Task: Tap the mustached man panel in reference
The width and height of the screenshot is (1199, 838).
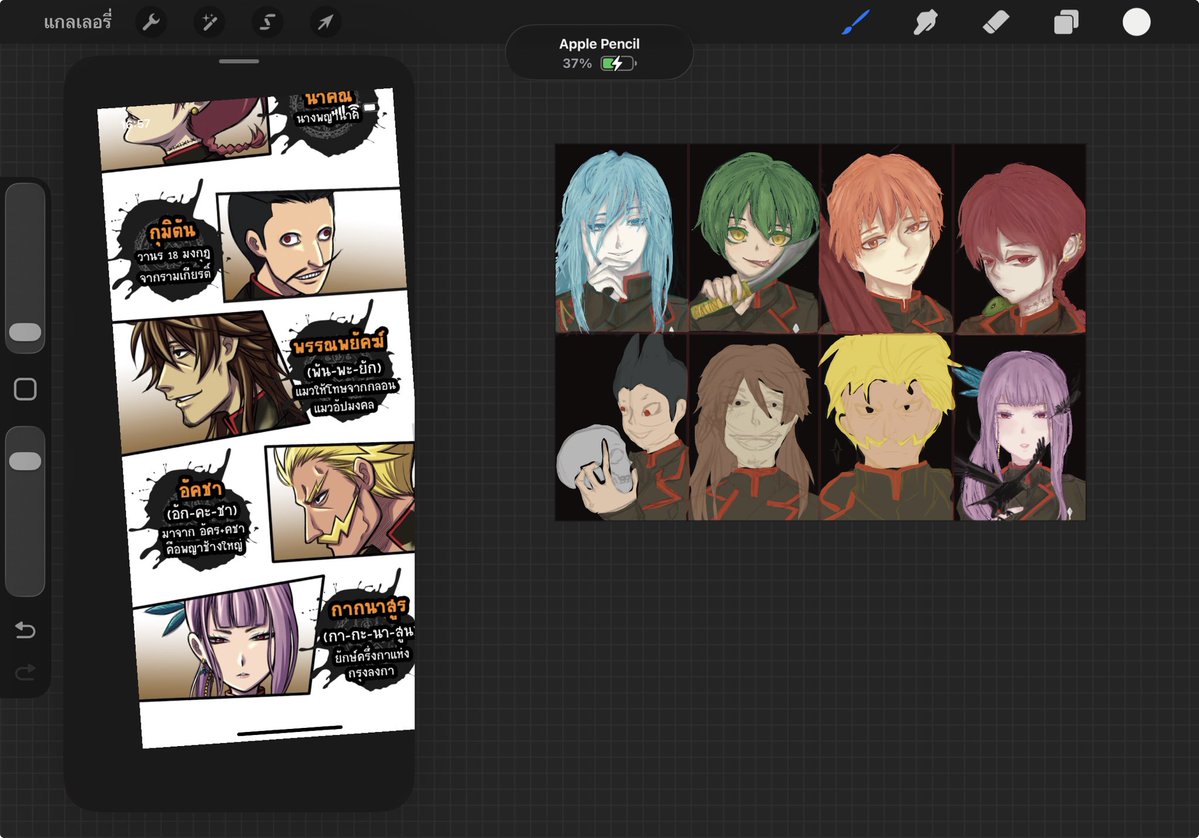Action: tap(314, 245)
